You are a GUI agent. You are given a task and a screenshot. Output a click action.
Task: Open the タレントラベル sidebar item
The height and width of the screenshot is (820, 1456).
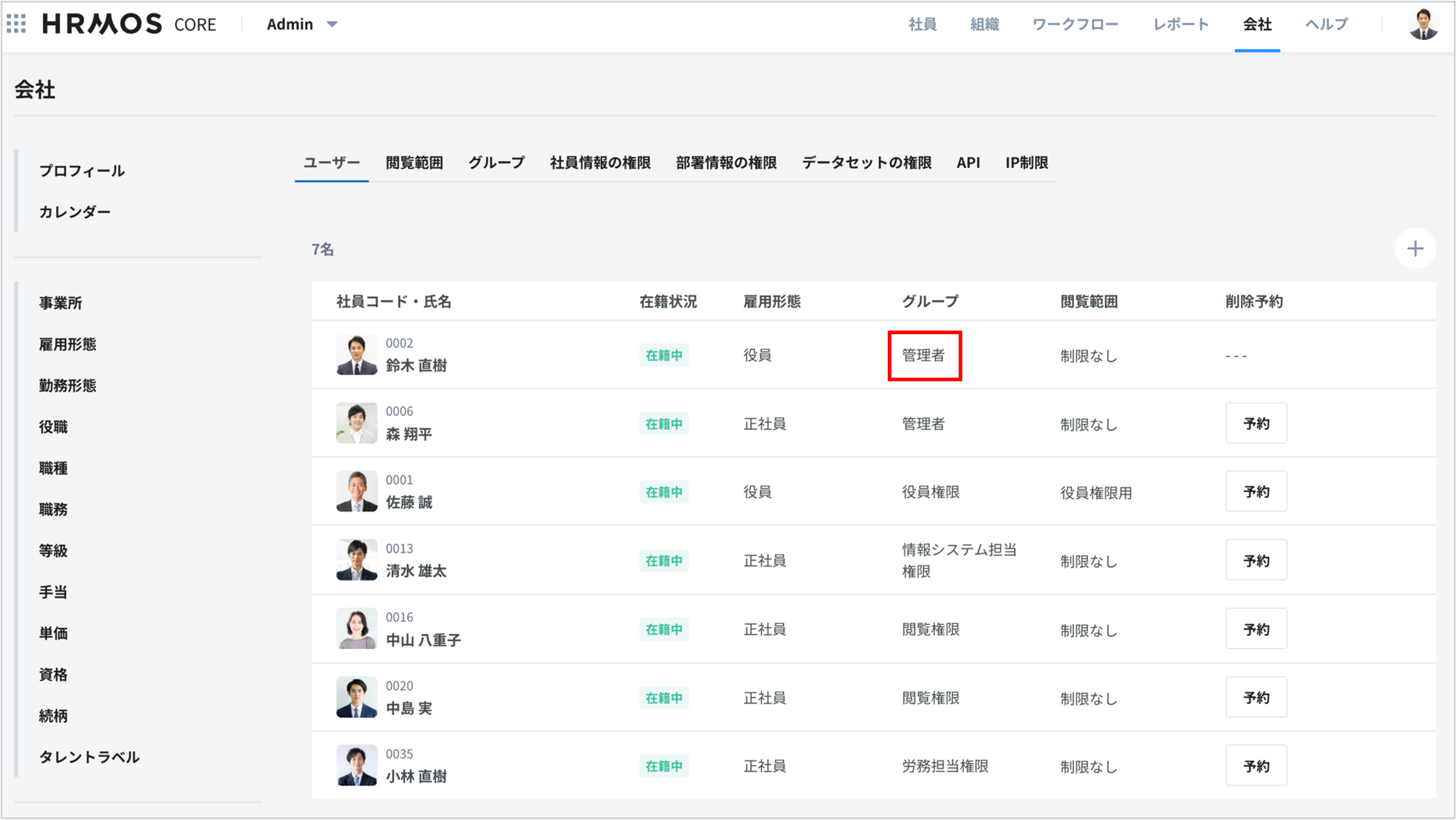(x=90, y=757)
